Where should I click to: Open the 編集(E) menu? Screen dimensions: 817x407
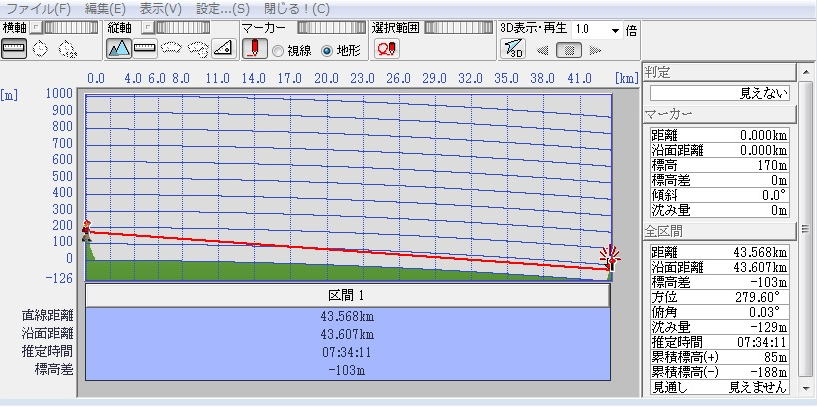coord(105,9)
